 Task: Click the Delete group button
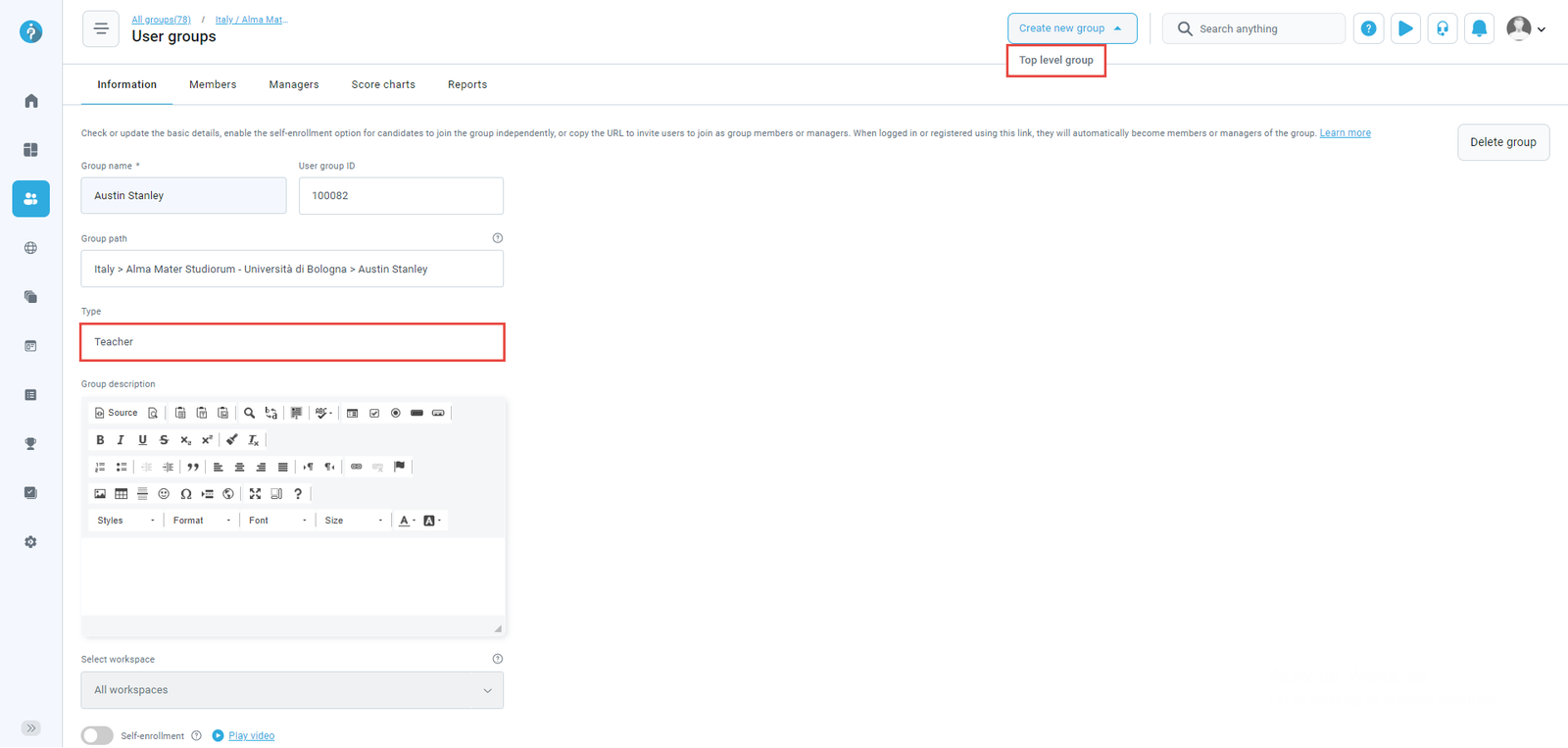pos(1502,142)
